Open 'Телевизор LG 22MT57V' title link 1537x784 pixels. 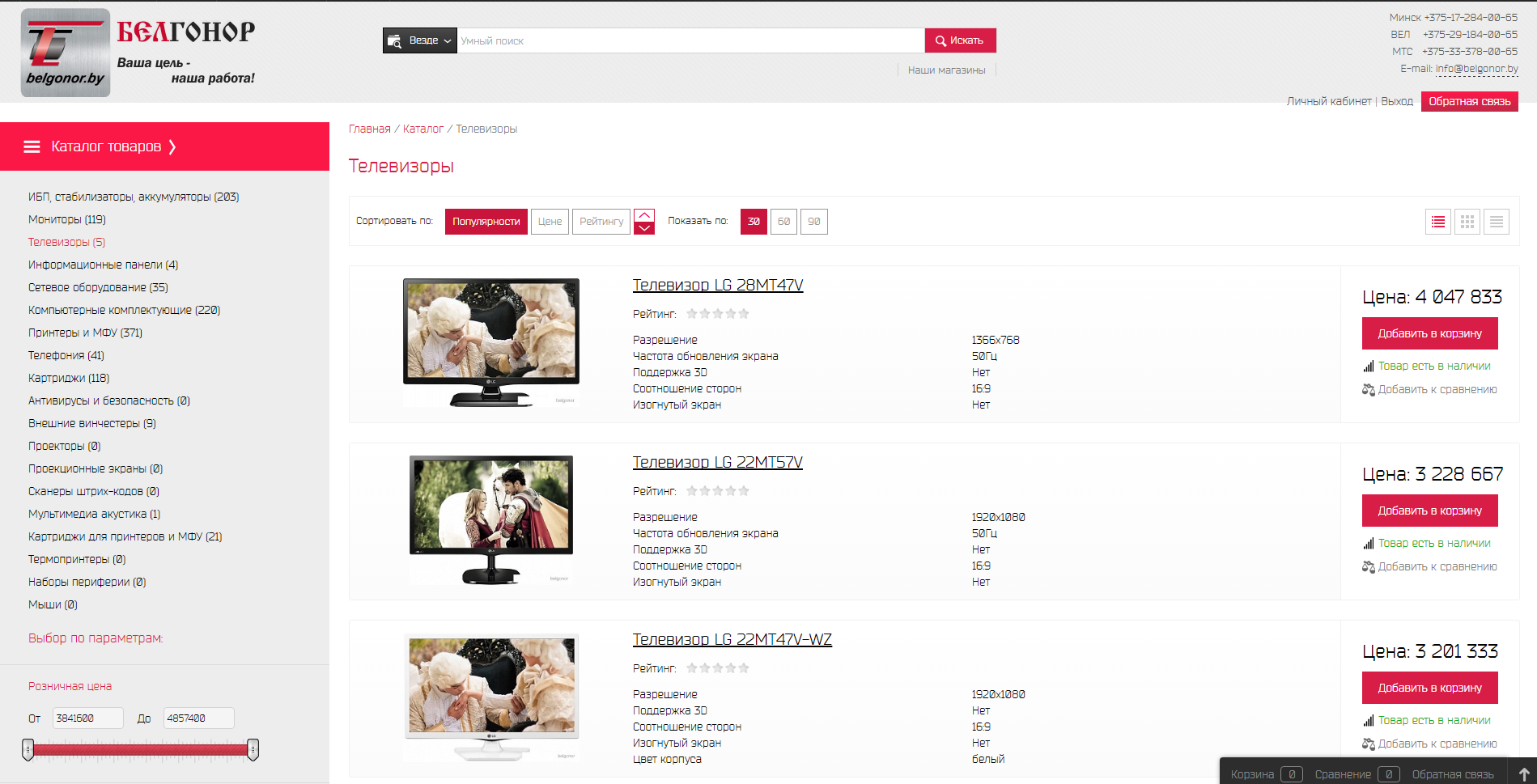718,463
